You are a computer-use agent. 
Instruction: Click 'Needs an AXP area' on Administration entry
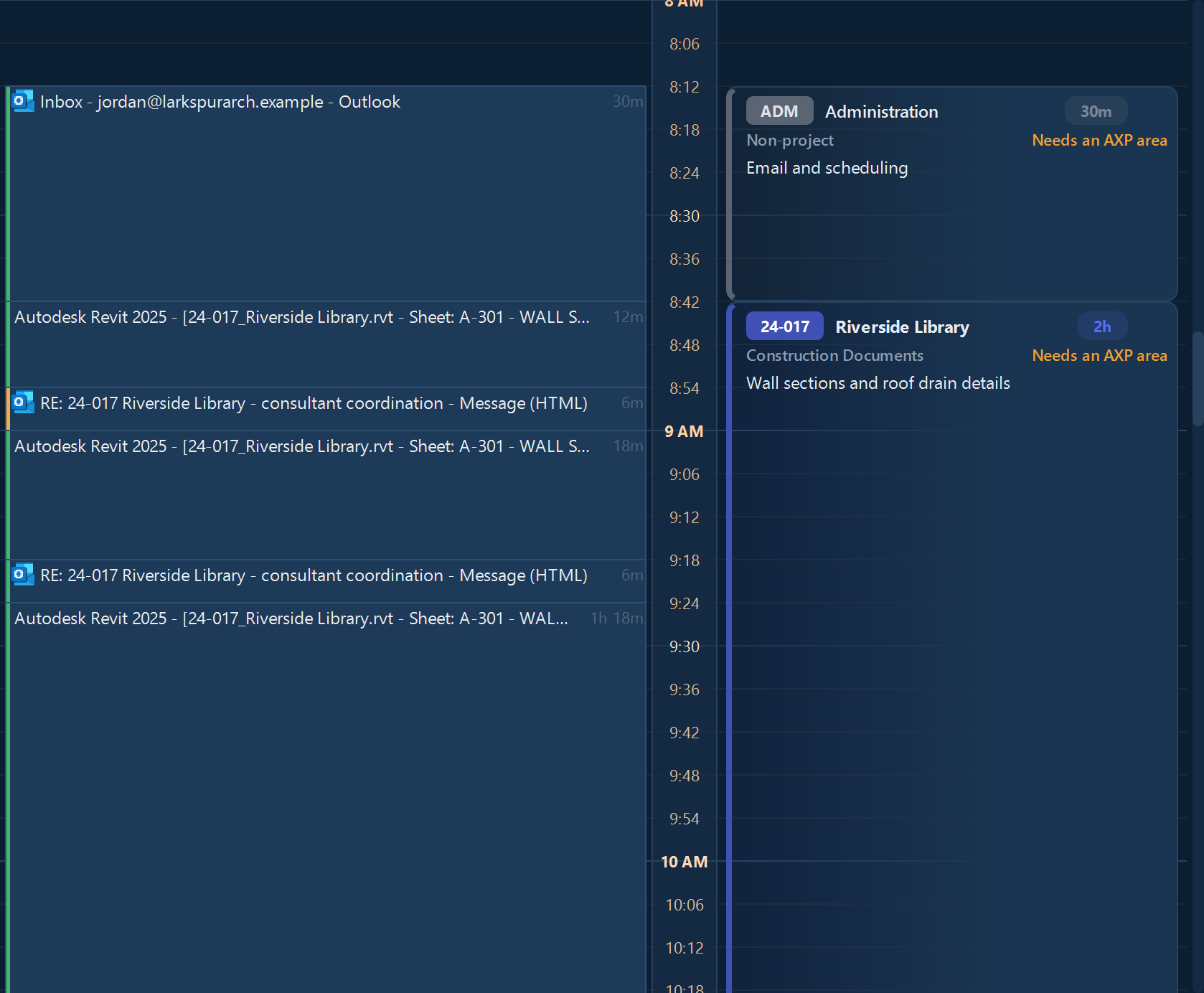click(1099, 141)
